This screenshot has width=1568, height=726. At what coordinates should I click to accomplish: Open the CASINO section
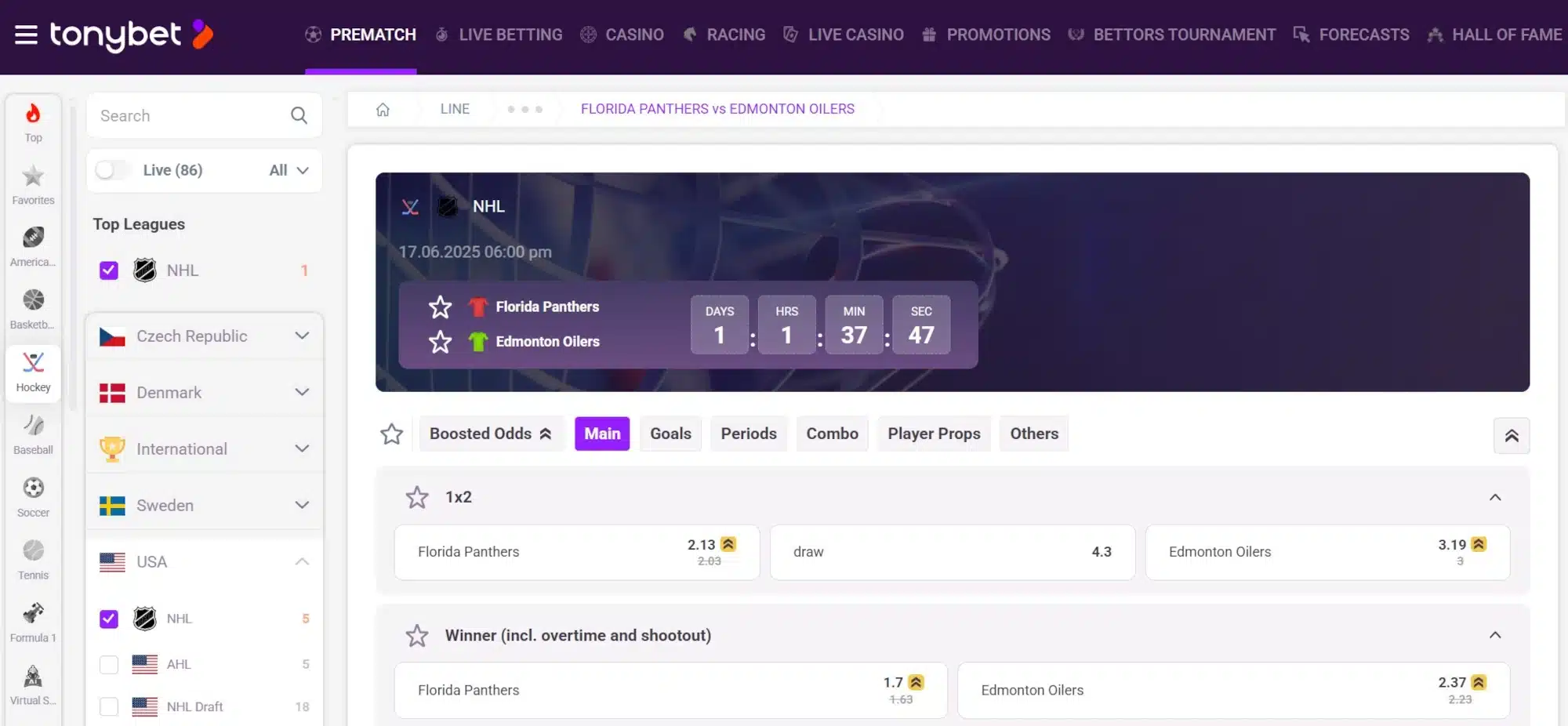pyautogui.click(x=622, y=34)
